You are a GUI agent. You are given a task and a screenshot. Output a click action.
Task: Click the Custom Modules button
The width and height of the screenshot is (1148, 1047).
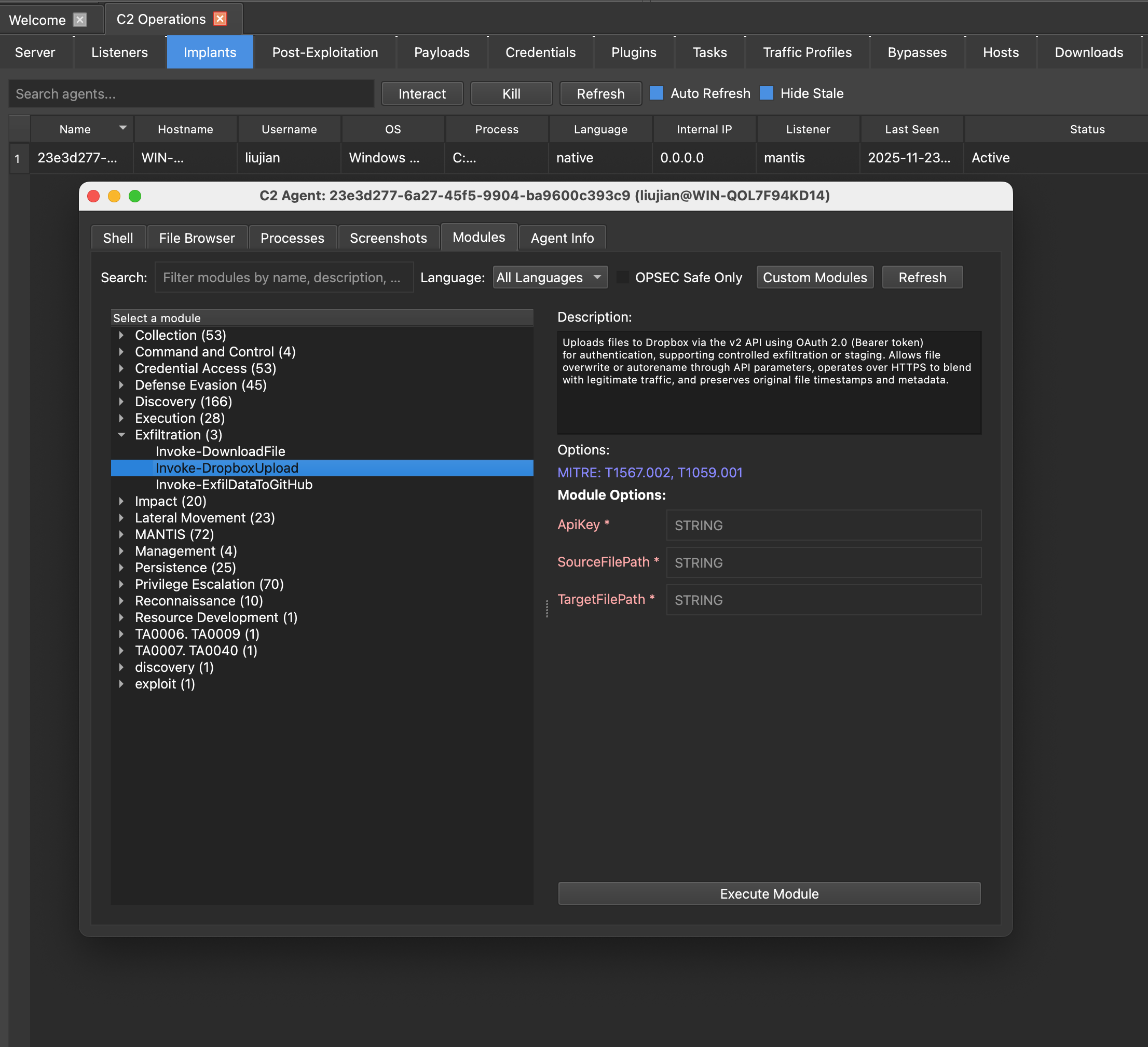point(814,277)
